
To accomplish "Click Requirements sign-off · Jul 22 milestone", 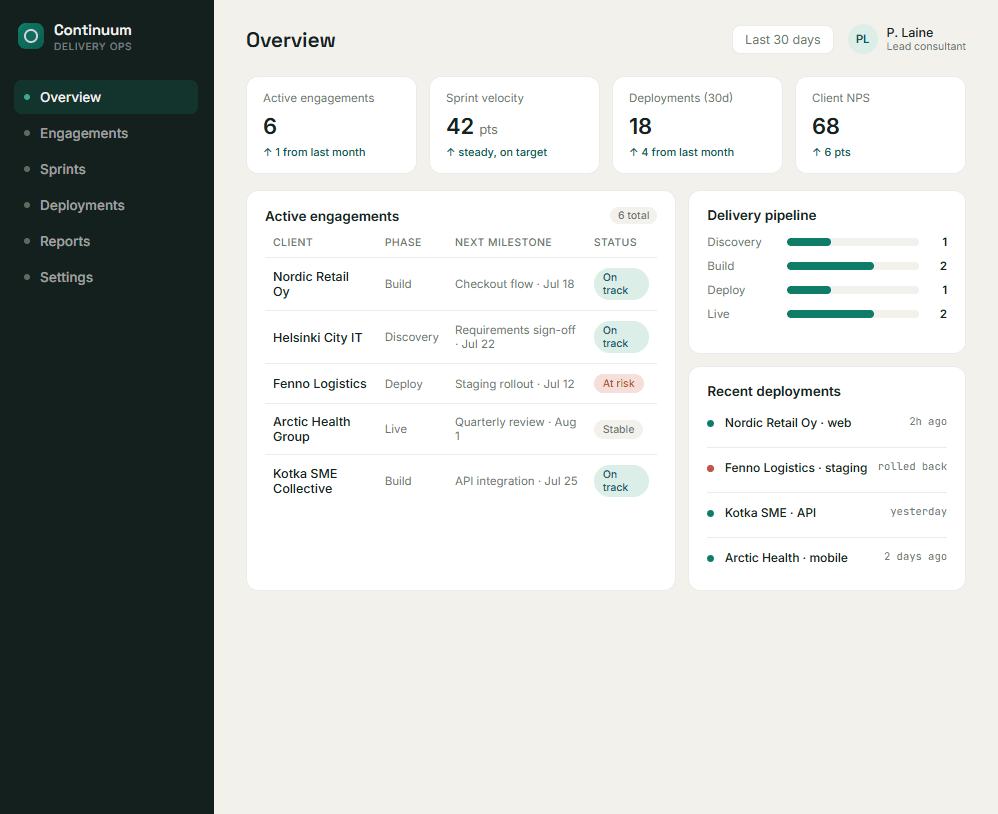I will click(515, 337).
